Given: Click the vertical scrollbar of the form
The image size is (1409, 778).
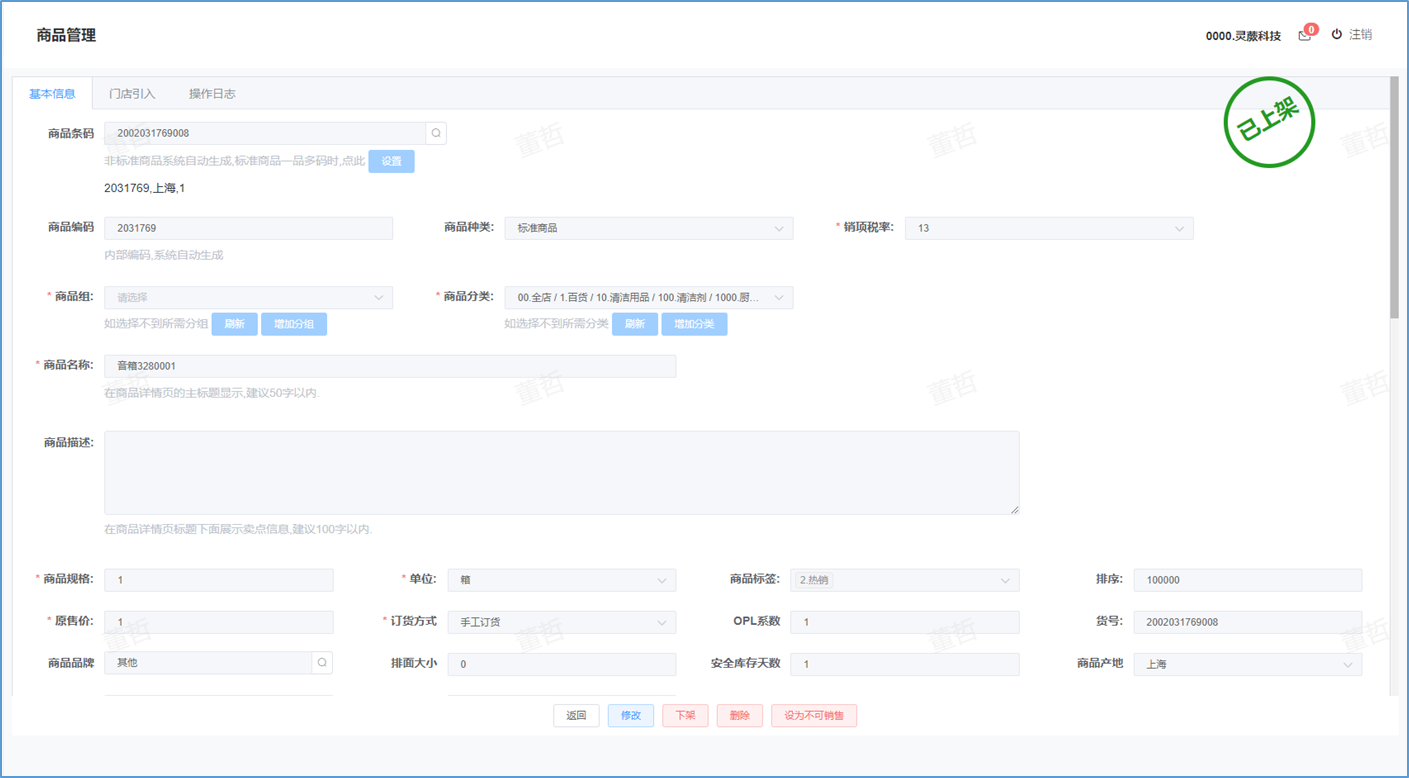Looking at the screenshot, I should coord(1394,197).
